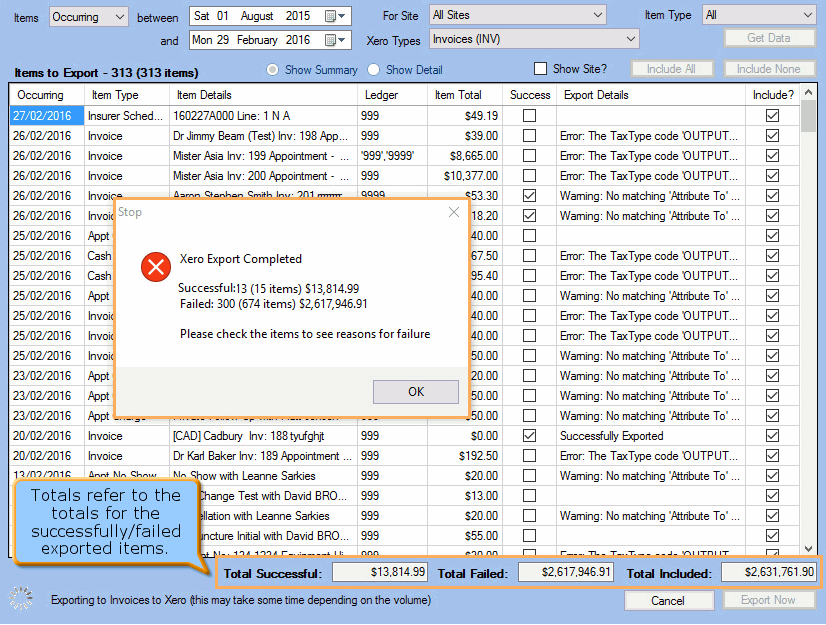
Task: Sort by the Item Details column header
Action: [263, 95]
